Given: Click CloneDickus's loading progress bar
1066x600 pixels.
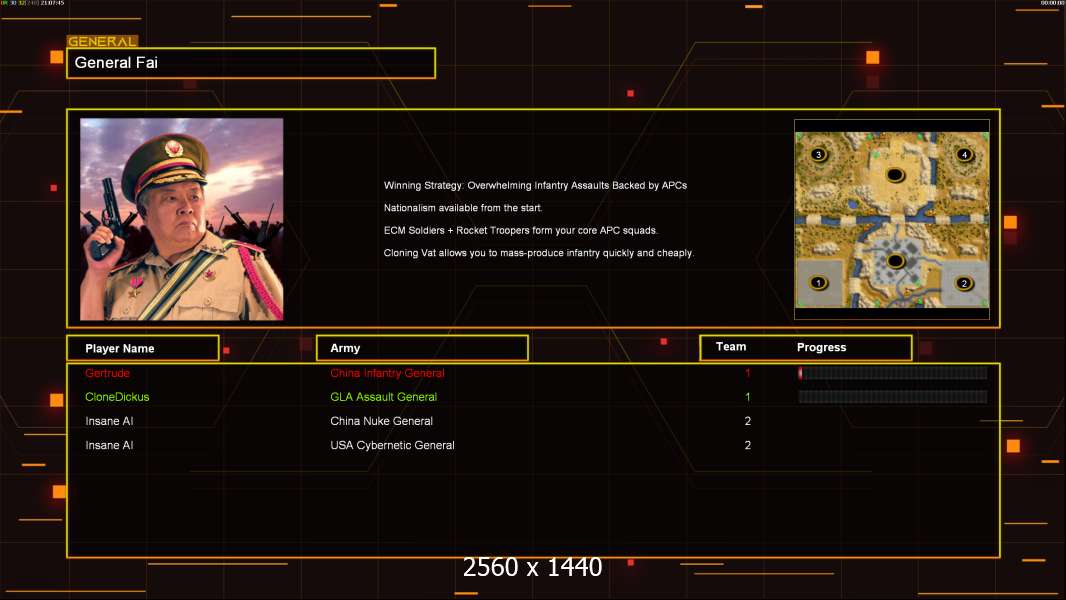Looking at the screenshot, I should click(x=893, y=397).
